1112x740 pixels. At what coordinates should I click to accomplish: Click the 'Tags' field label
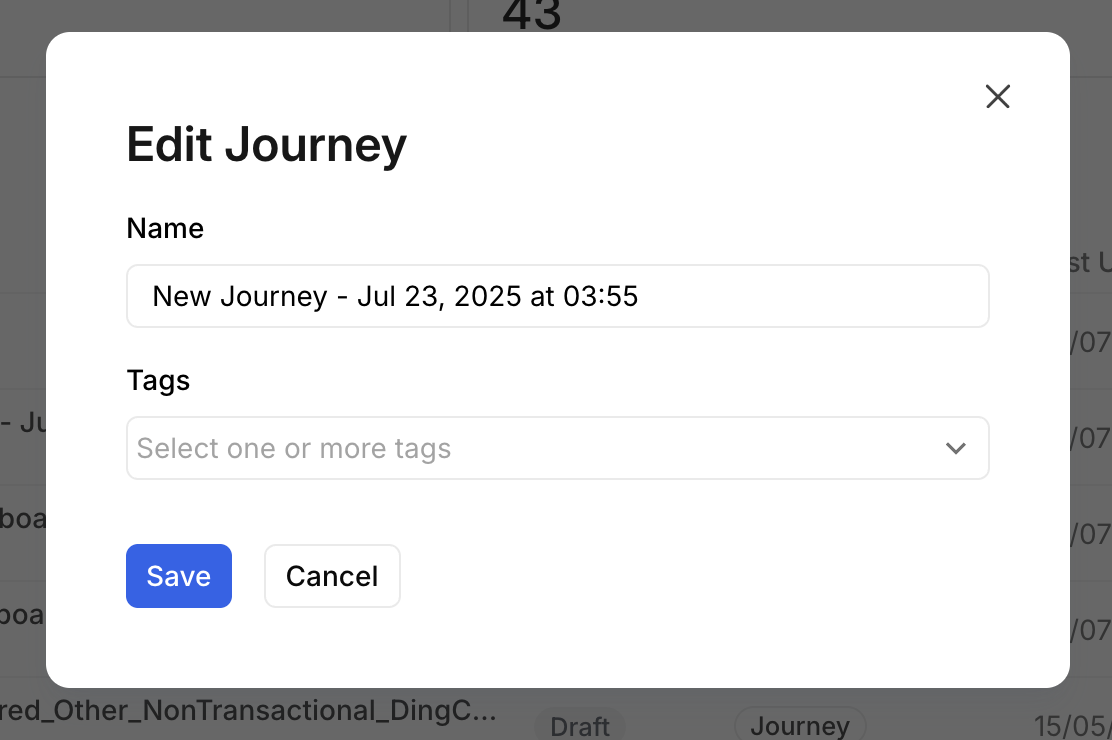(158, 380)
